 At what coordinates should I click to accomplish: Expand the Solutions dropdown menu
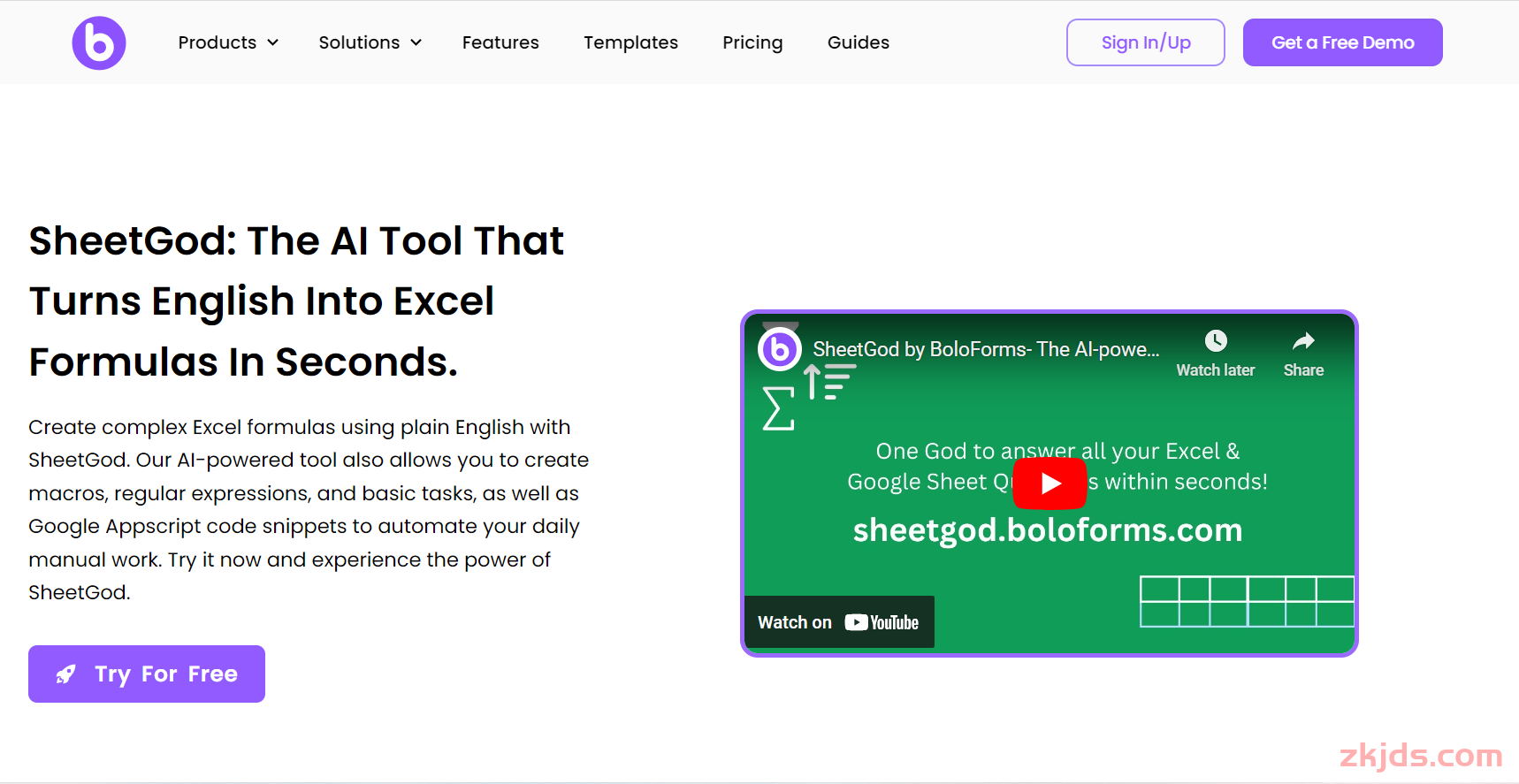(370, 42)
